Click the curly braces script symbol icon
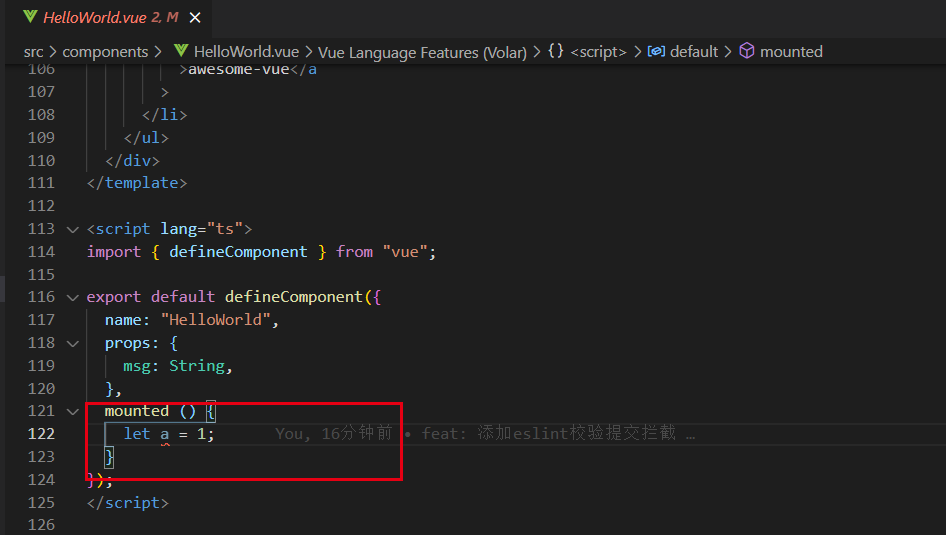The width and height of the screenshot is (946, 535). pyautogui.click(x=556, y=51)
